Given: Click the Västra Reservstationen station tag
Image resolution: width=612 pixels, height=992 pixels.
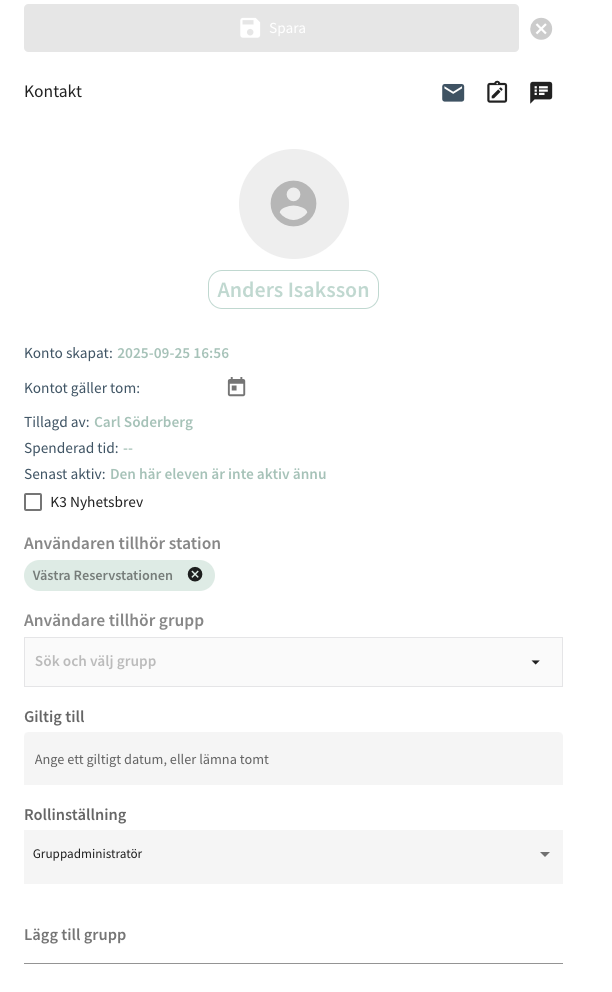Looking at the screenshot, I should [102, 575].
